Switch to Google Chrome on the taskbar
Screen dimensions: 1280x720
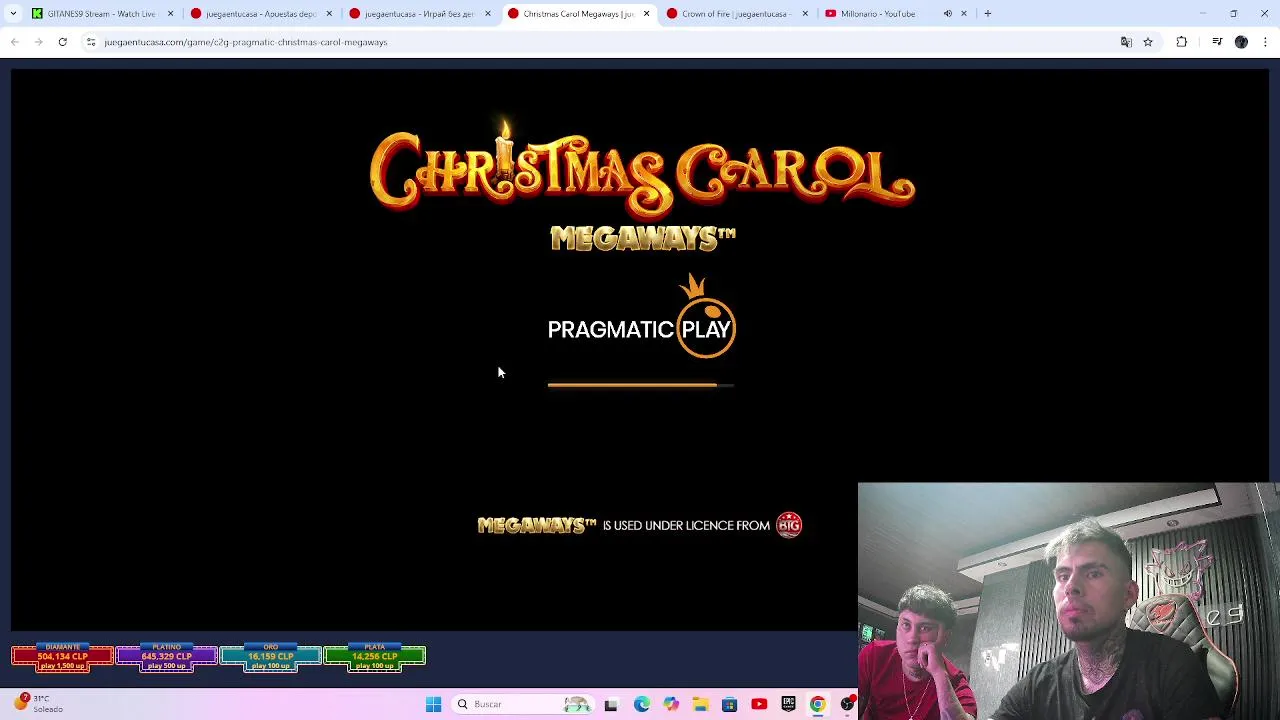tap(818, 704)
